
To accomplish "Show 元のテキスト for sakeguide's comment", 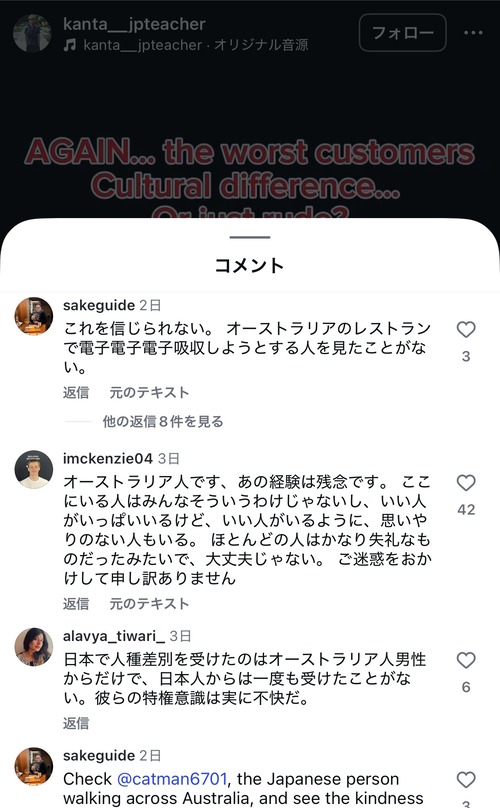I will click(149, 393).
